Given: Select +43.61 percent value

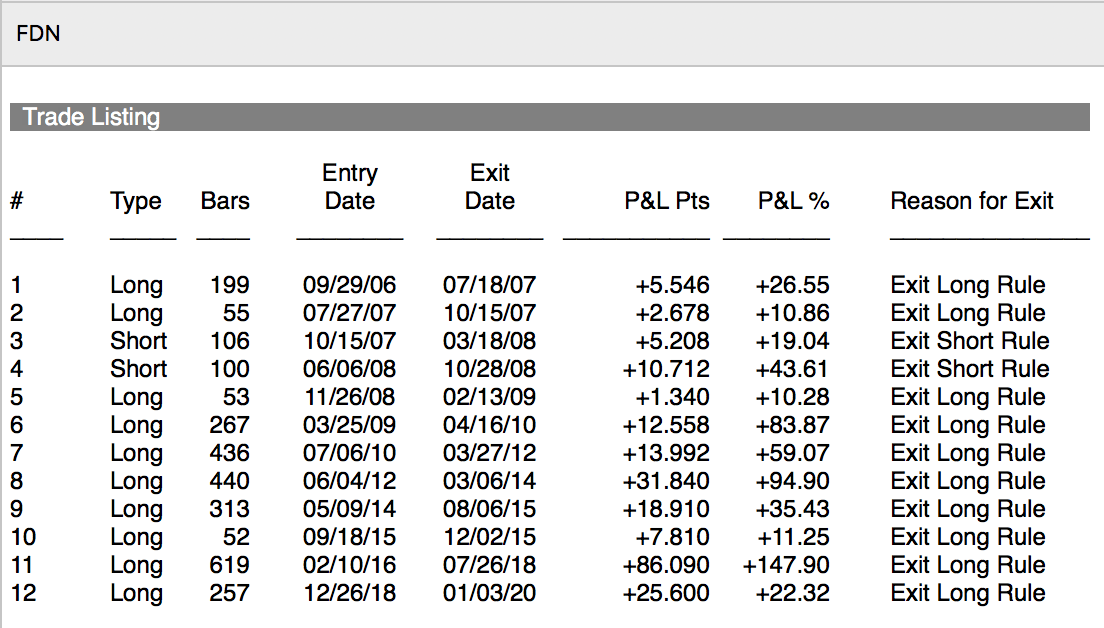Looking at the screenshot, I should (x=792, y=369).
